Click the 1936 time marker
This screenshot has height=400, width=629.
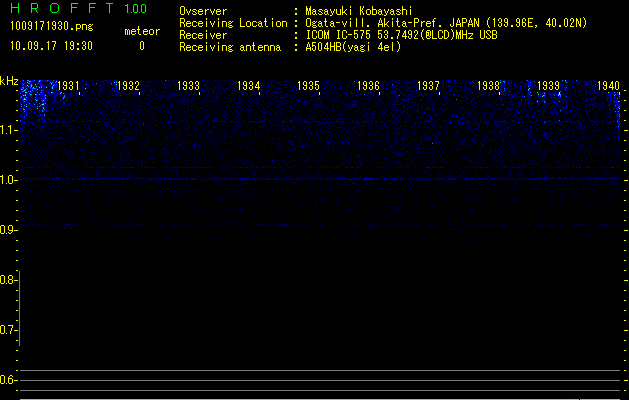369,86
